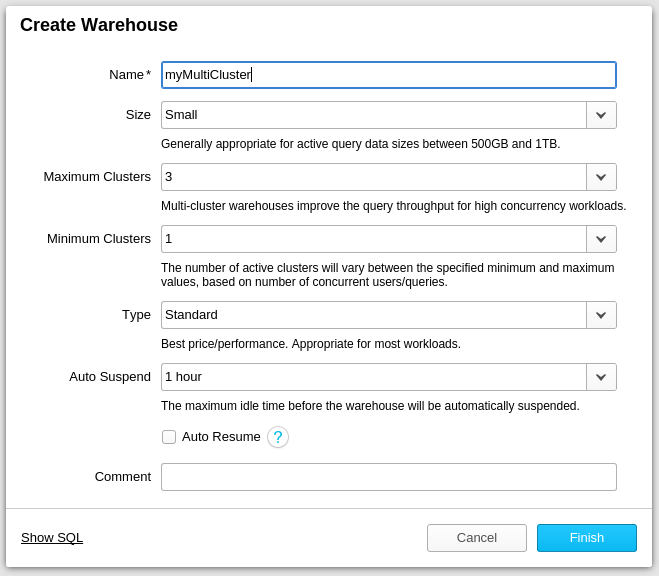
Task: Focus the Name field containing myMultiCluster
Action: (x=388, y=75)
